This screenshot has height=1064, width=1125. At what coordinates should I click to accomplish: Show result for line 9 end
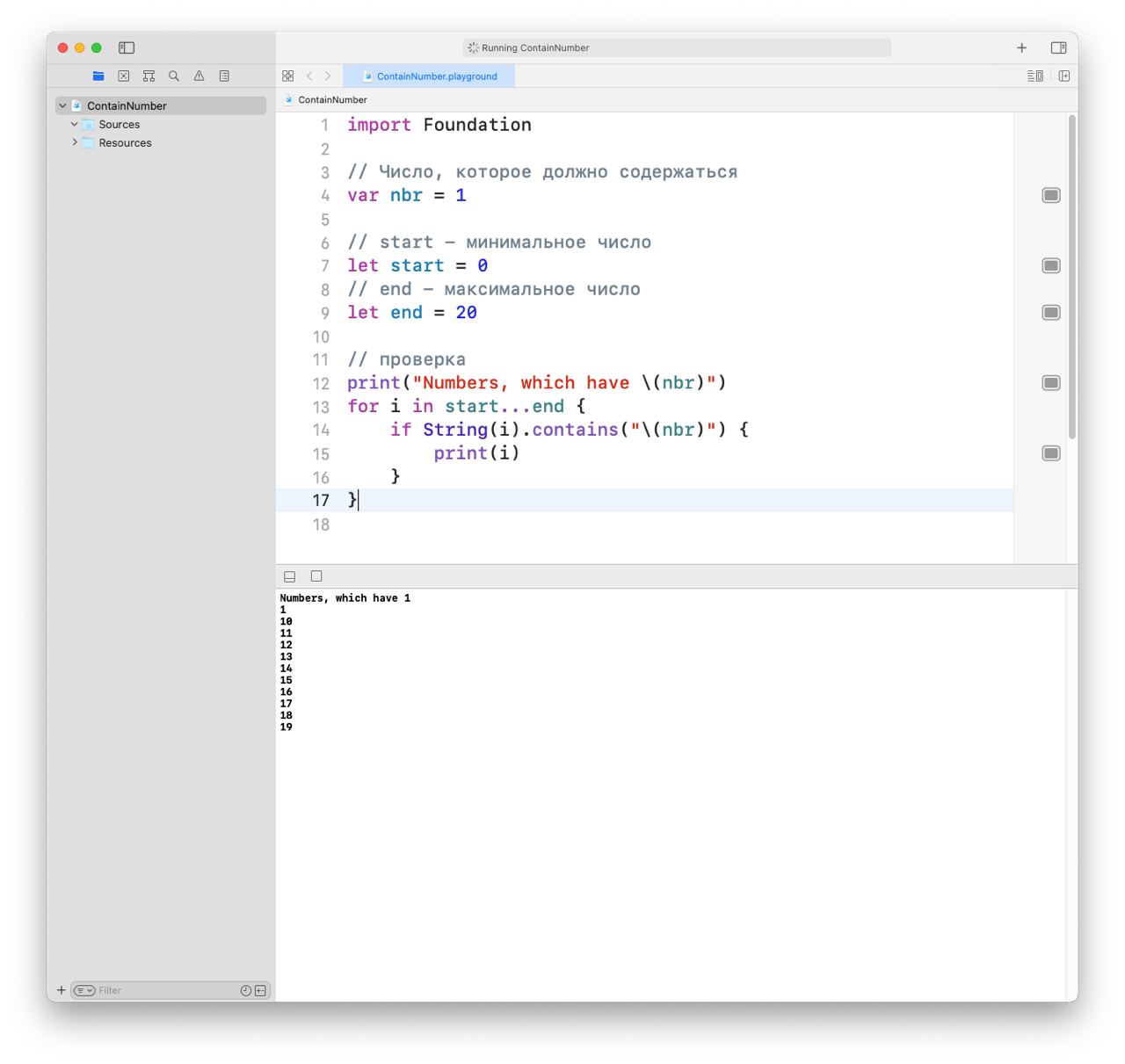1051,313
